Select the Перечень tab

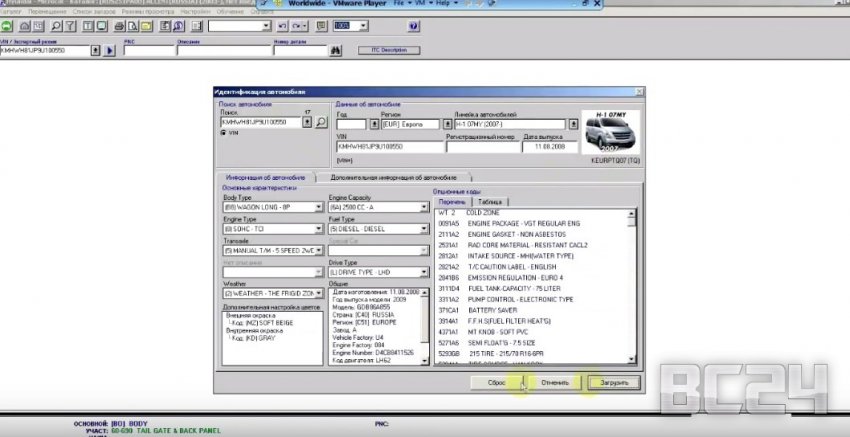(452, 200)
